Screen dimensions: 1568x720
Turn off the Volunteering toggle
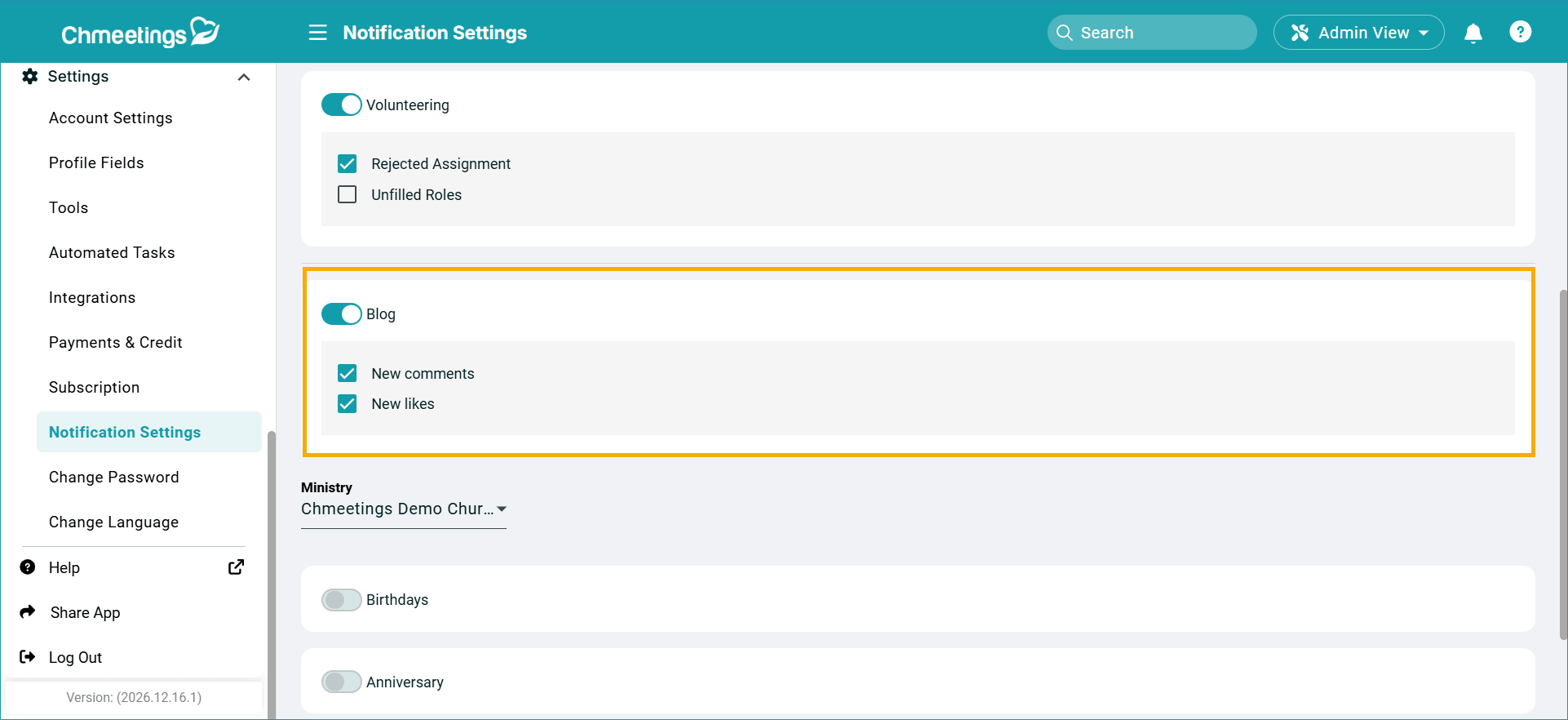point(341,104)
